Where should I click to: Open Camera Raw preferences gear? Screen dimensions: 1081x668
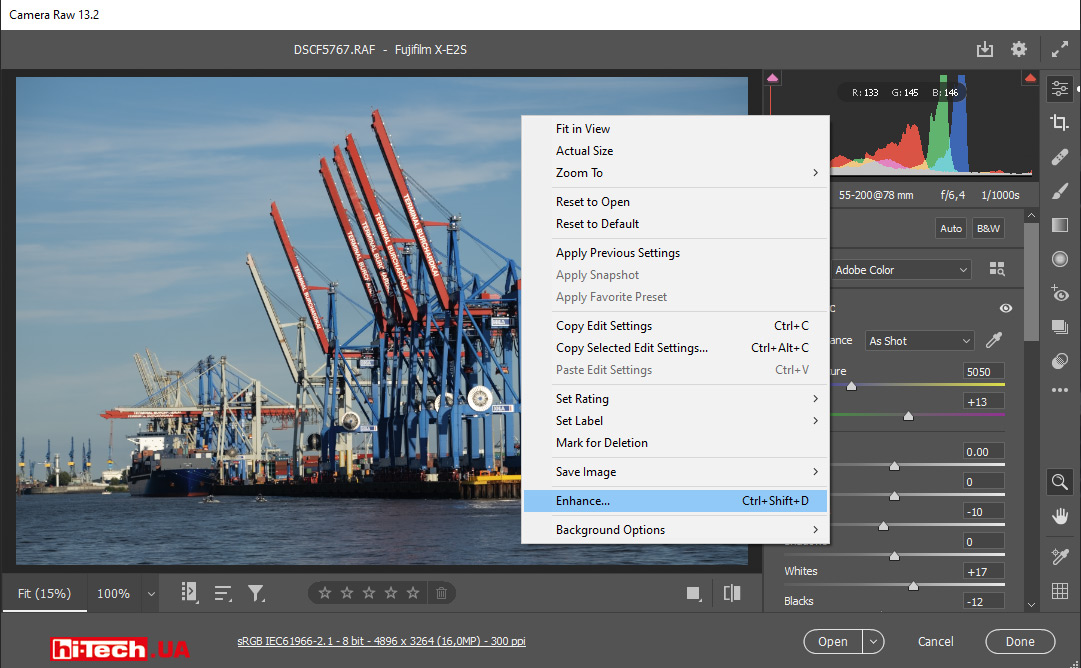1019,49
